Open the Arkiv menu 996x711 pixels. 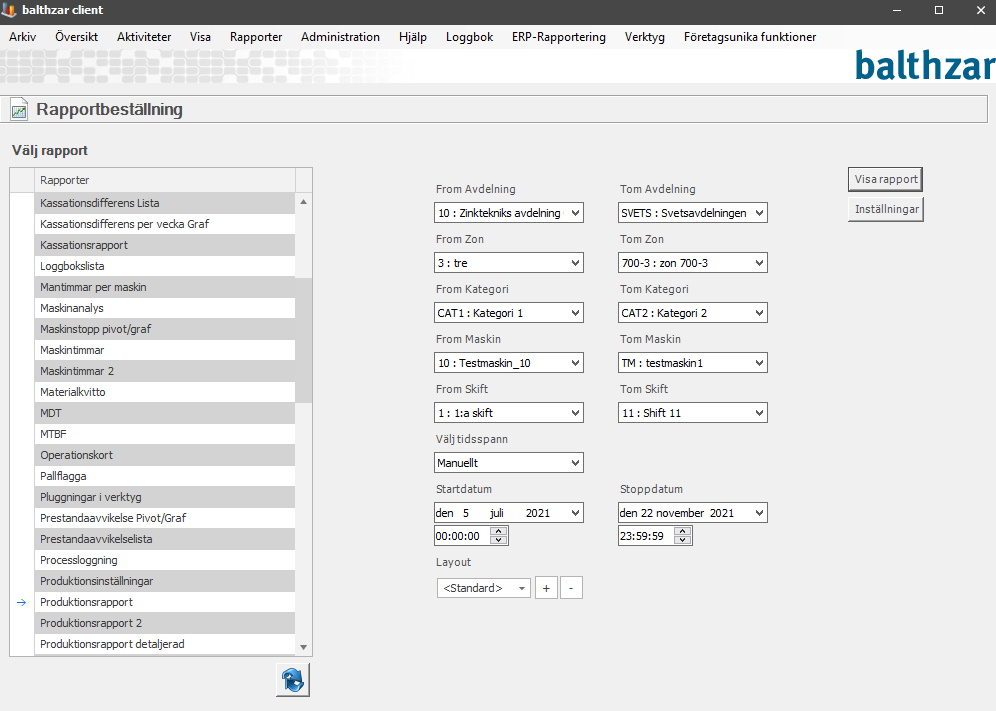(x=22, y=37)
